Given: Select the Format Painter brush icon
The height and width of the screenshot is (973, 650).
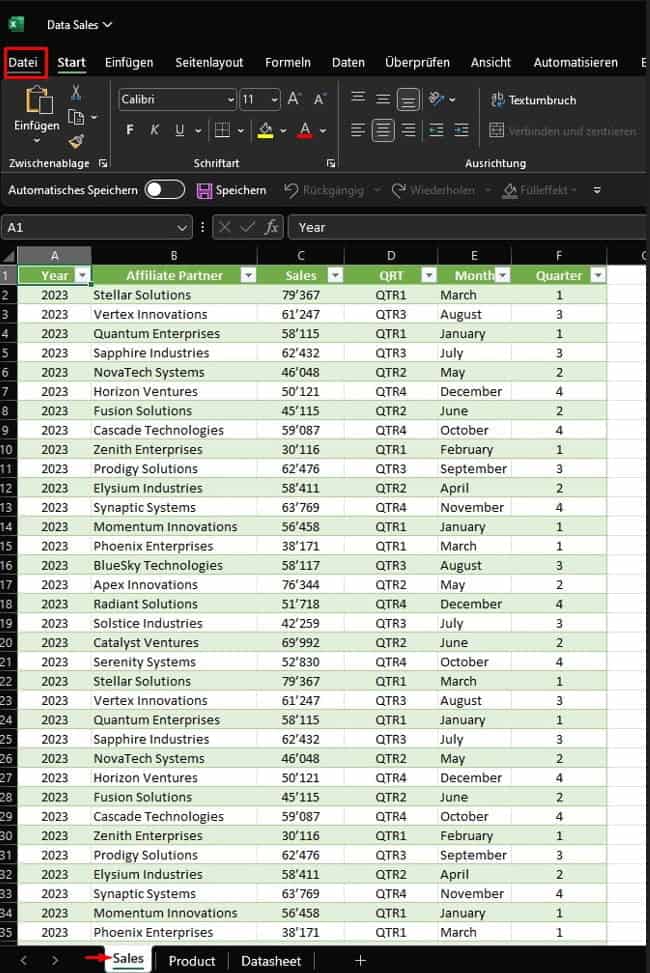Looking at the screenshot, I should click(x=76, y=141).
